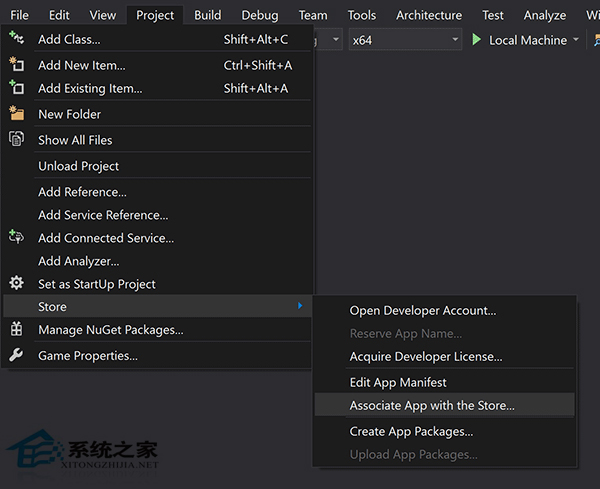
Task: Select Edit App Manifest entry
Action: [444, 382]
